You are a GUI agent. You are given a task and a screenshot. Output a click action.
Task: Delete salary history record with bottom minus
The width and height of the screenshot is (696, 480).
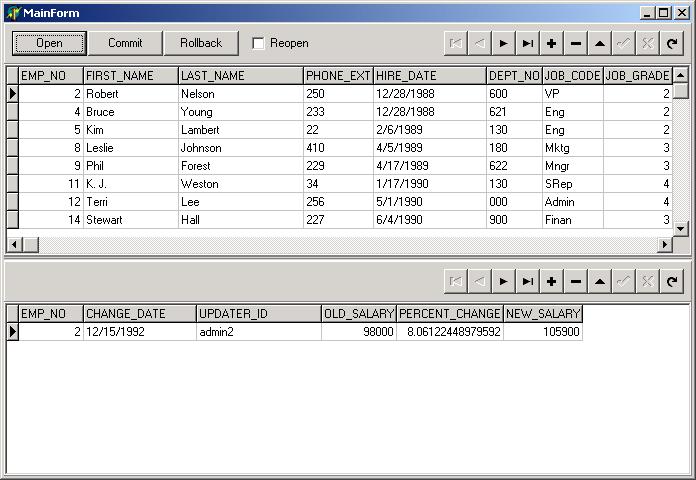576,282
